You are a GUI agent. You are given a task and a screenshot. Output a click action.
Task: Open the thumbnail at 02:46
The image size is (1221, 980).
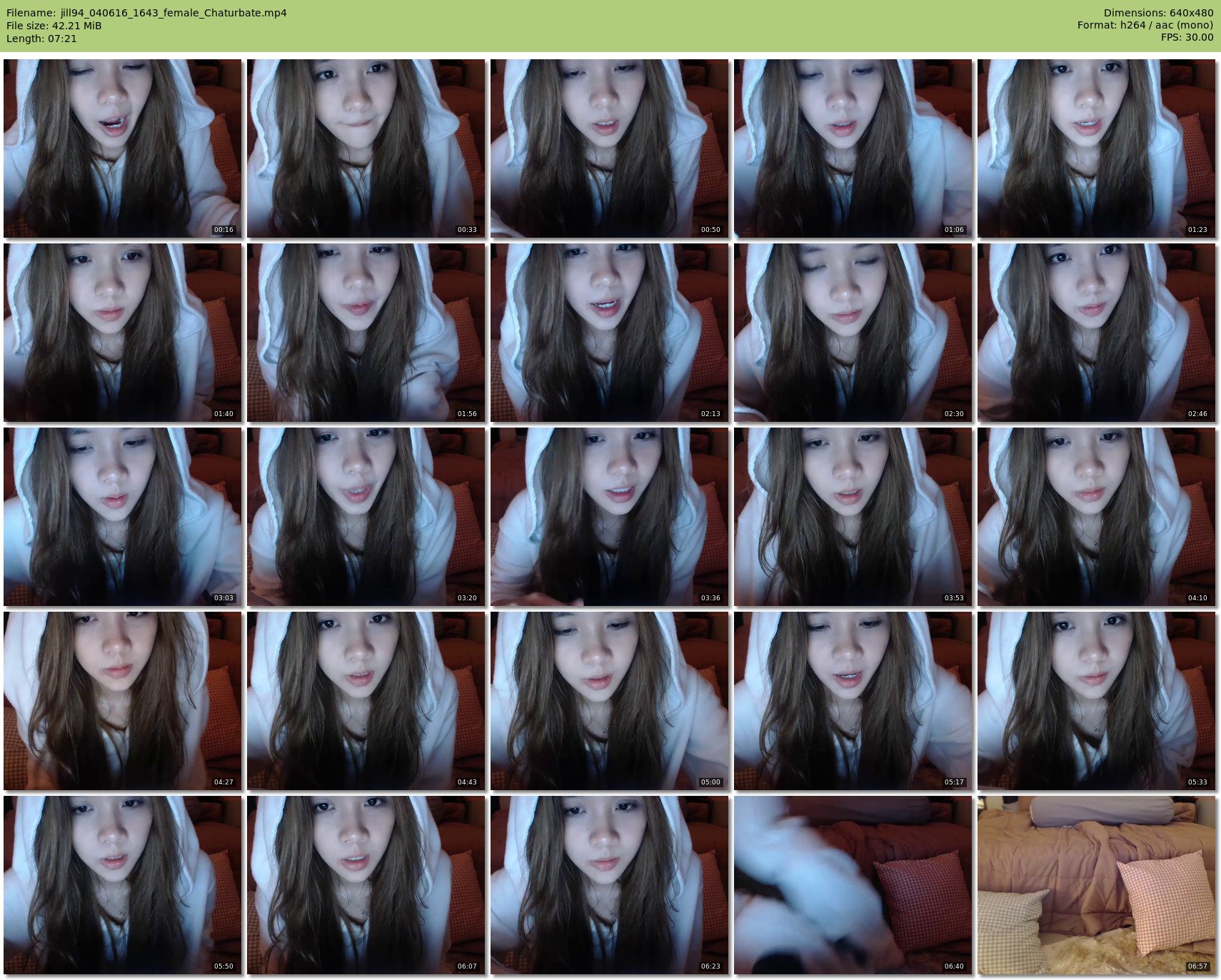(1096, 332)
